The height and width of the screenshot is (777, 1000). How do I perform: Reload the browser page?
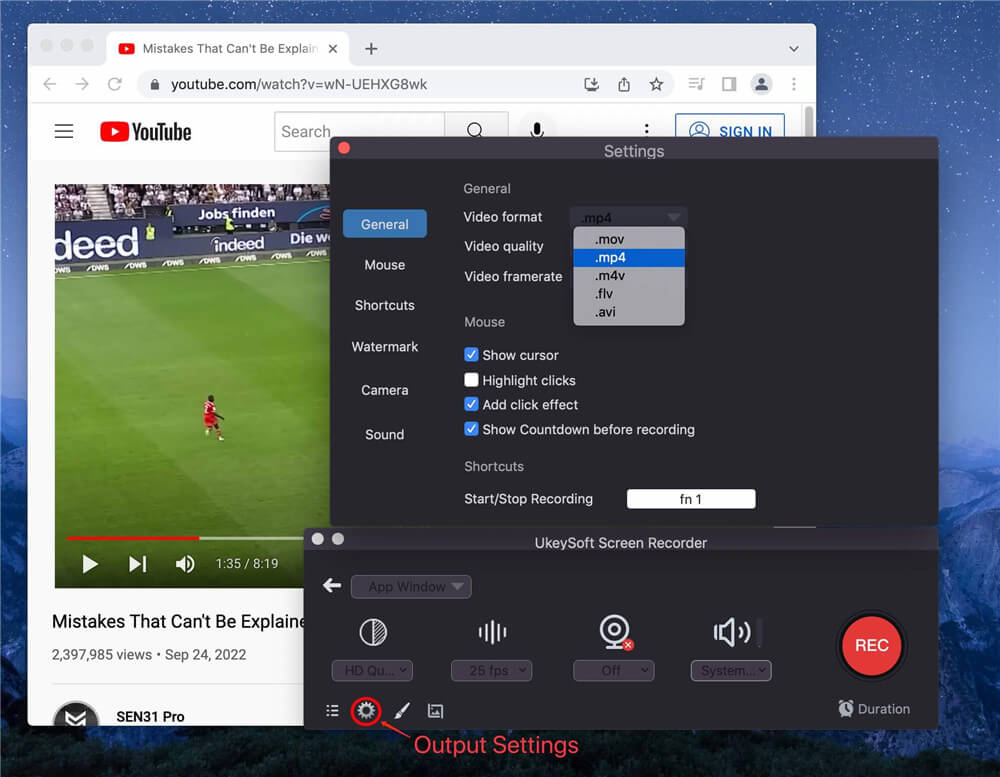(x=115, y=84)
